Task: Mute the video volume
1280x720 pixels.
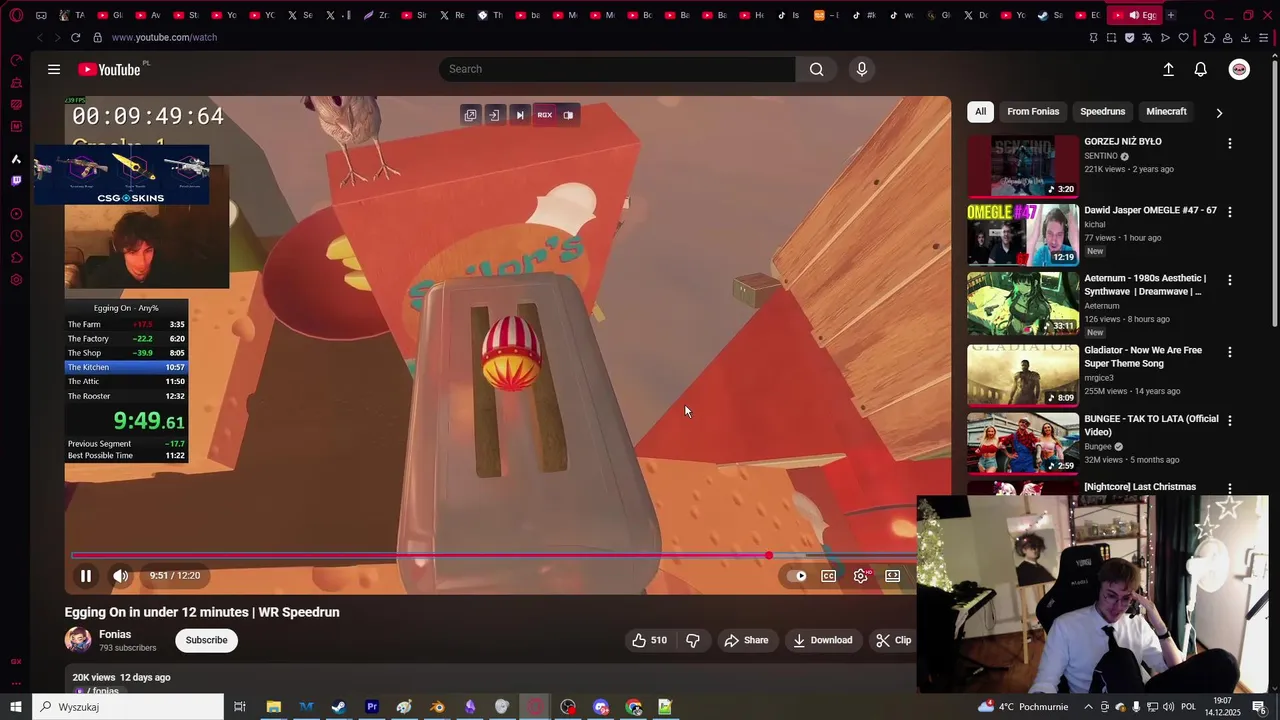Action: click(120, 575)
